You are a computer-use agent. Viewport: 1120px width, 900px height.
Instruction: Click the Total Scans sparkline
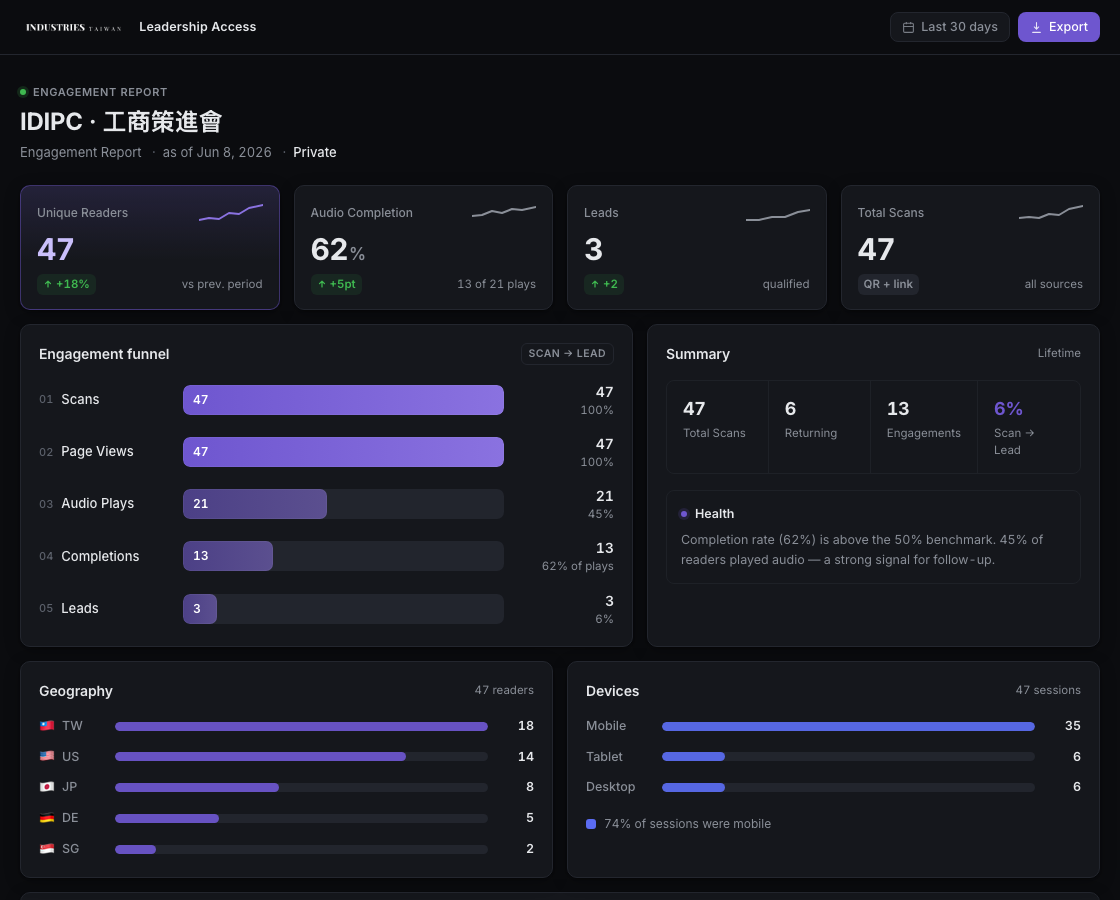click(x=1051, y=212)
